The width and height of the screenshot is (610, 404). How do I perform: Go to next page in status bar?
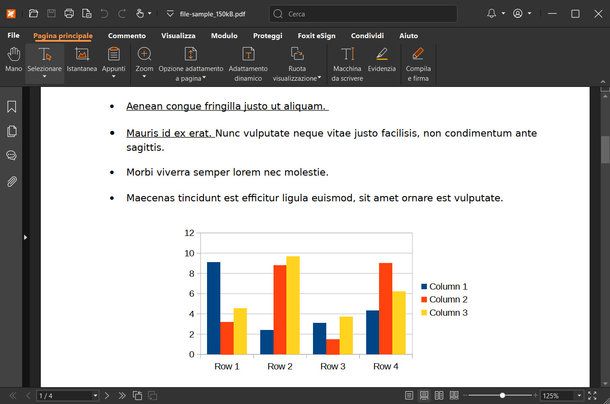coord(107,396)
